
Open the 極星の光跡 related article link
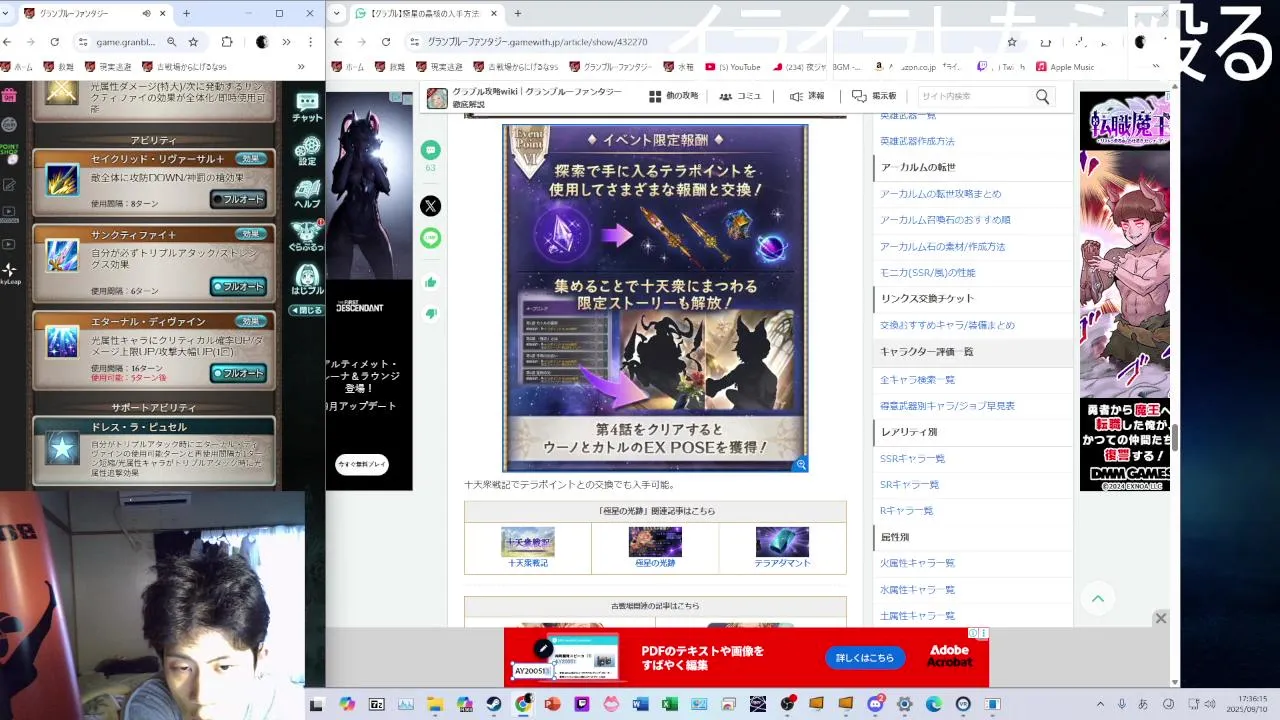(655, 548)
